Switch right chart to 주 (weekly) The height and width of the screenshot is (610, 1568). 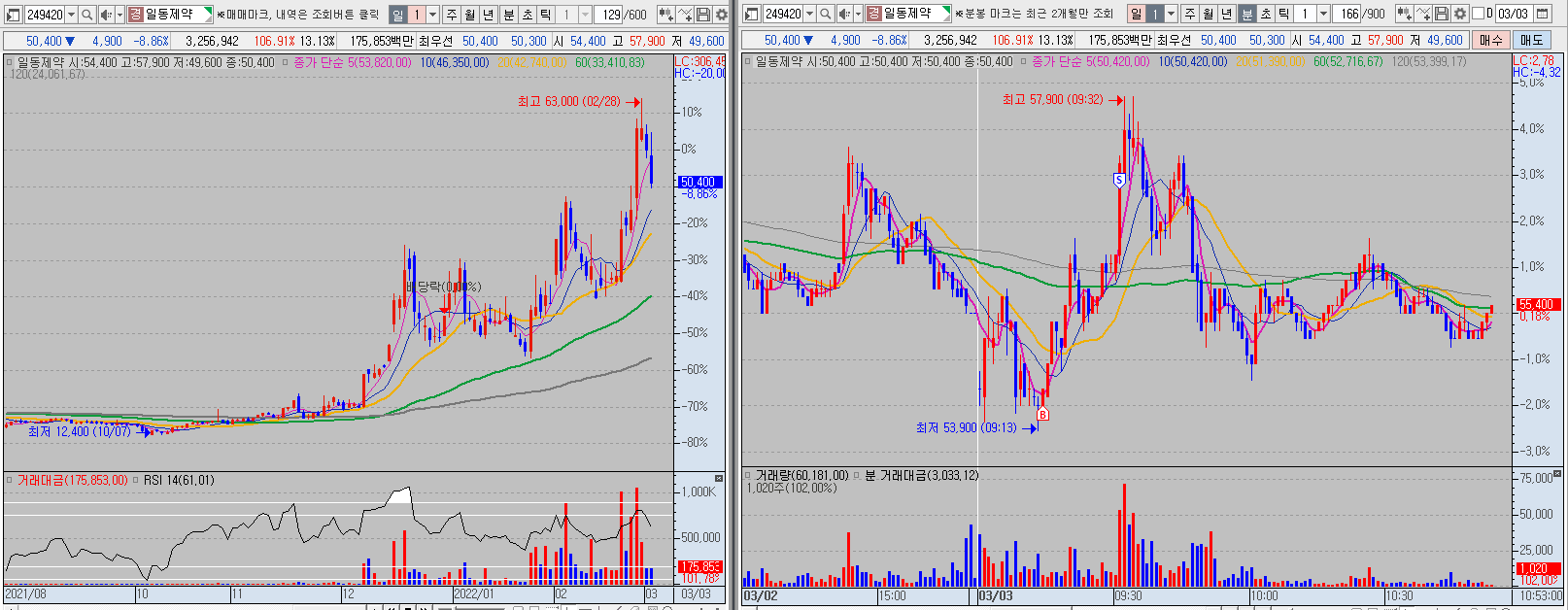coord(1189,15)
